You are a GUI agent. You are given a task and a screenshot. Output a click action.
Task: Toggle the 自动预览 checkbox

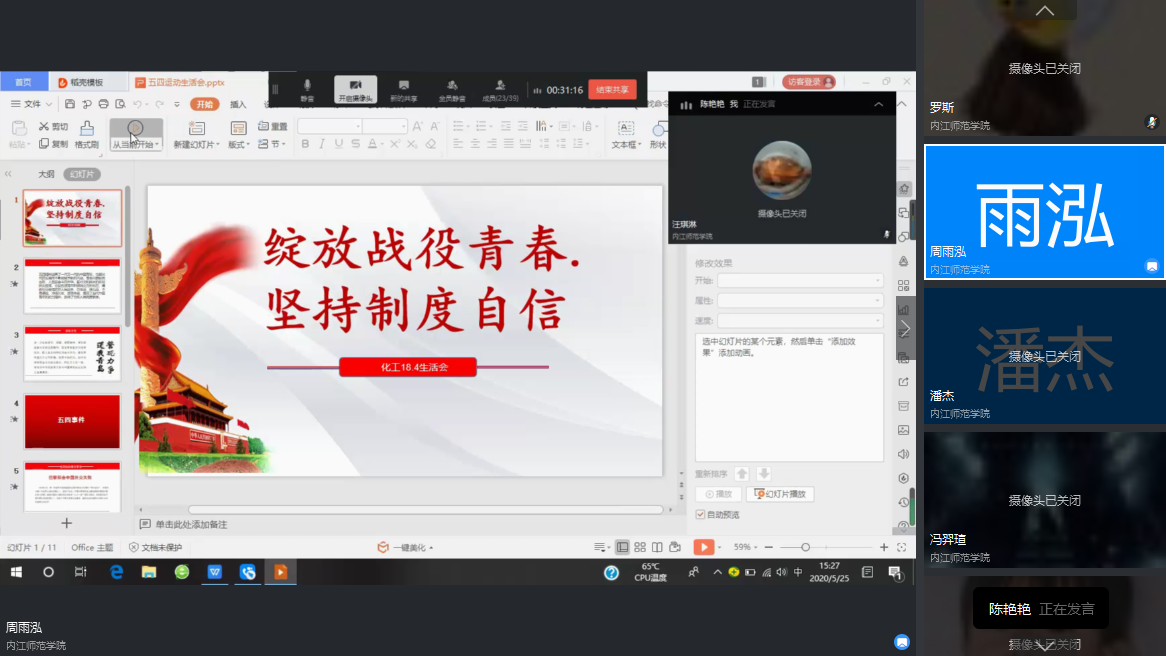point(700,515)
